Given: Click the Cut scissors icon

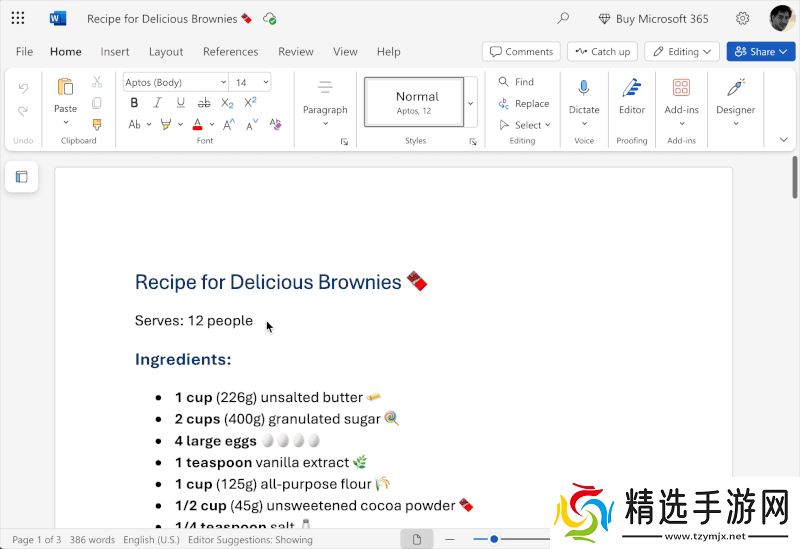Looking at the screenshot, I should 97,82.
